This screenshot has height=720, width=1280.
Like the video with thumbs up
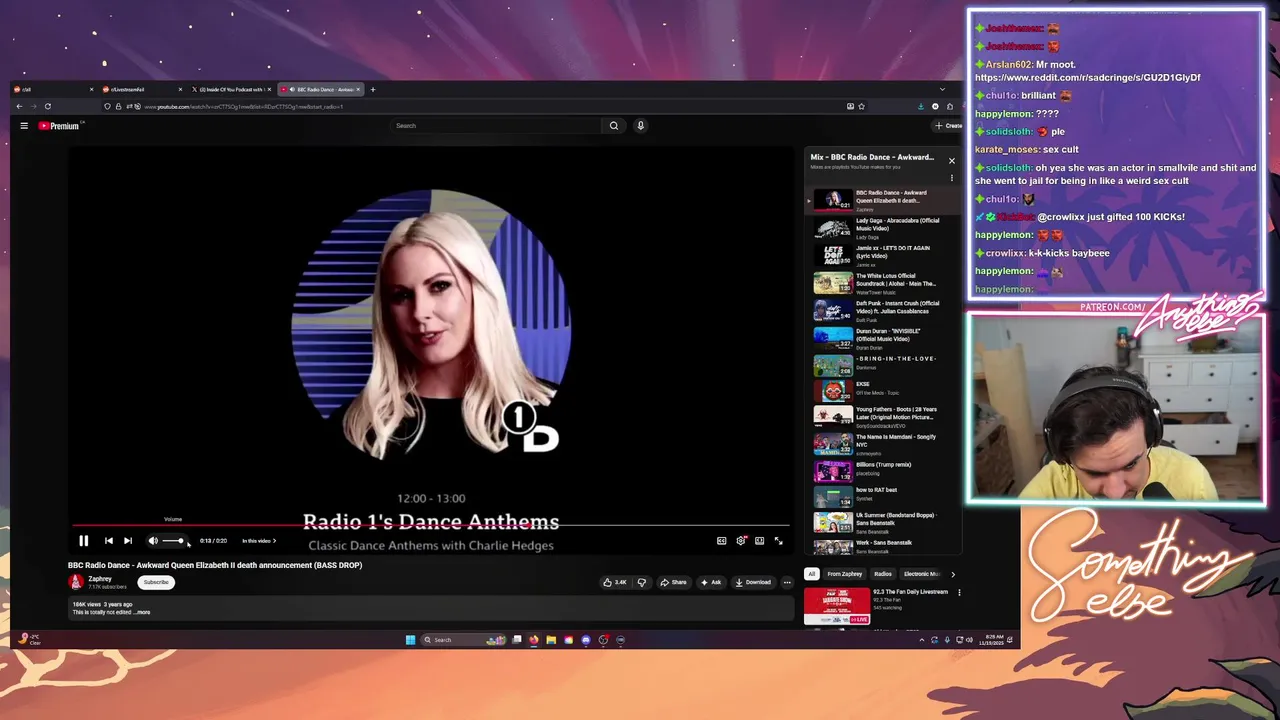[614, 582]
